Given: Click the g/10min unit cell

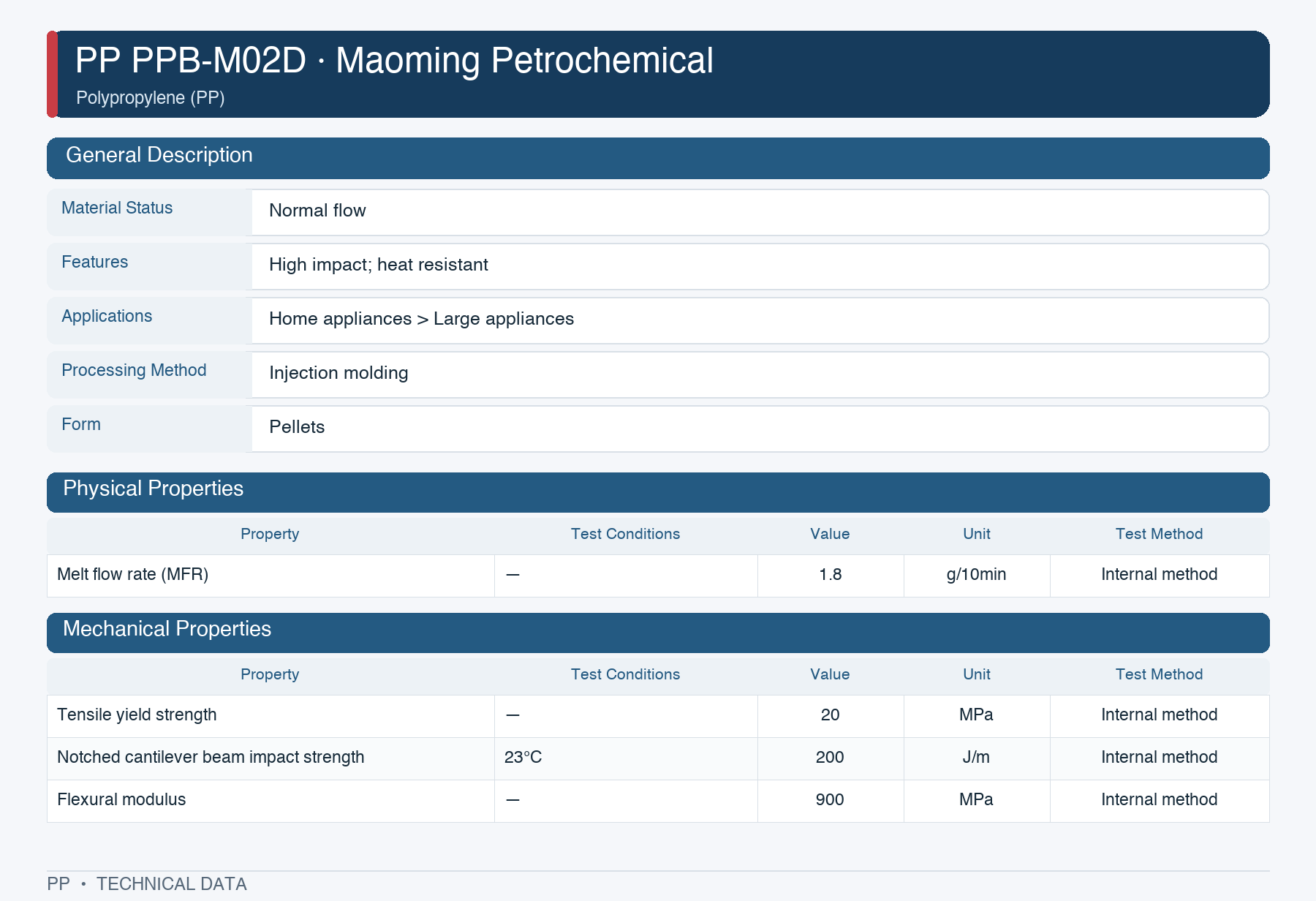Looking at the screenshot, I should (x=977, y=576).
